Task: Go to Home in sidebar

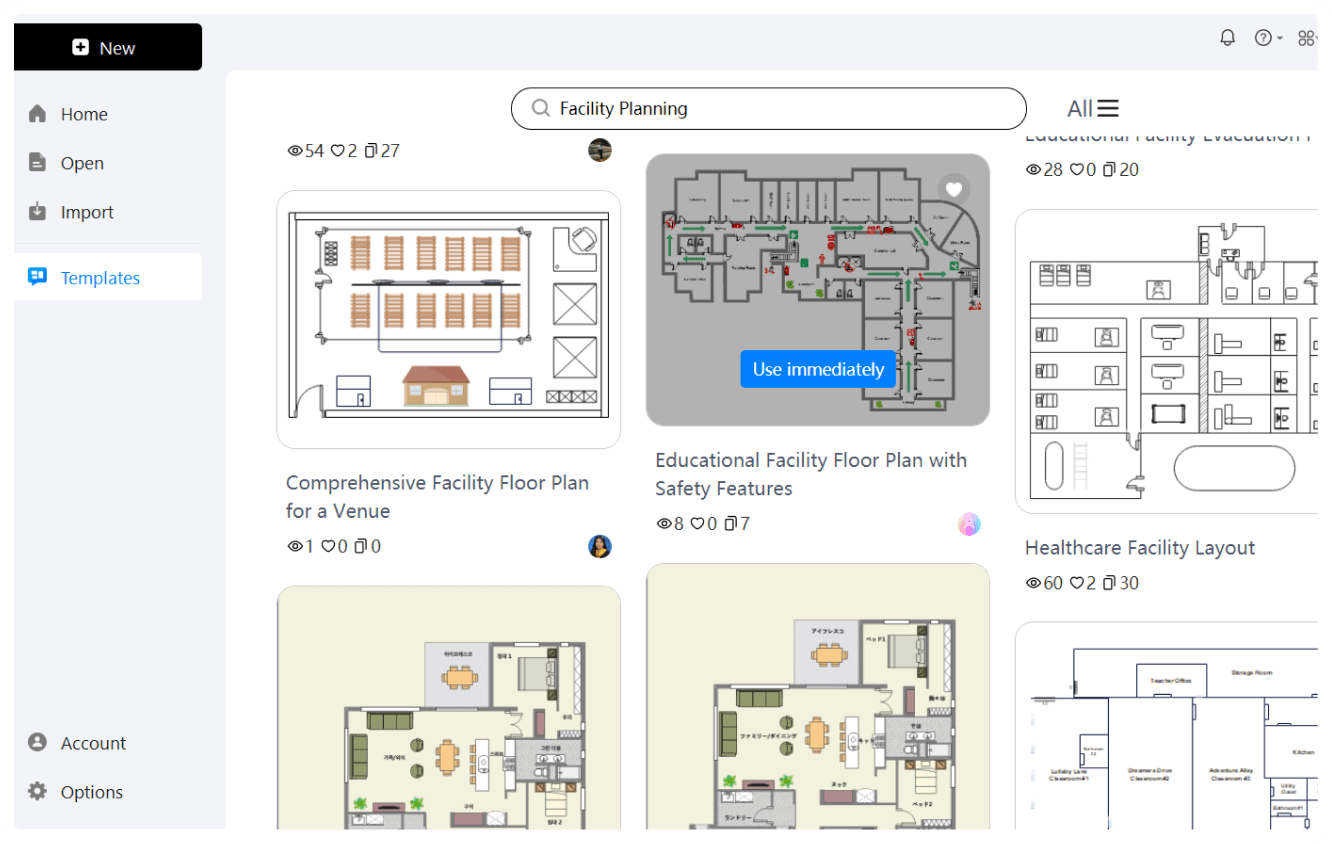Action: pos(108,114)
